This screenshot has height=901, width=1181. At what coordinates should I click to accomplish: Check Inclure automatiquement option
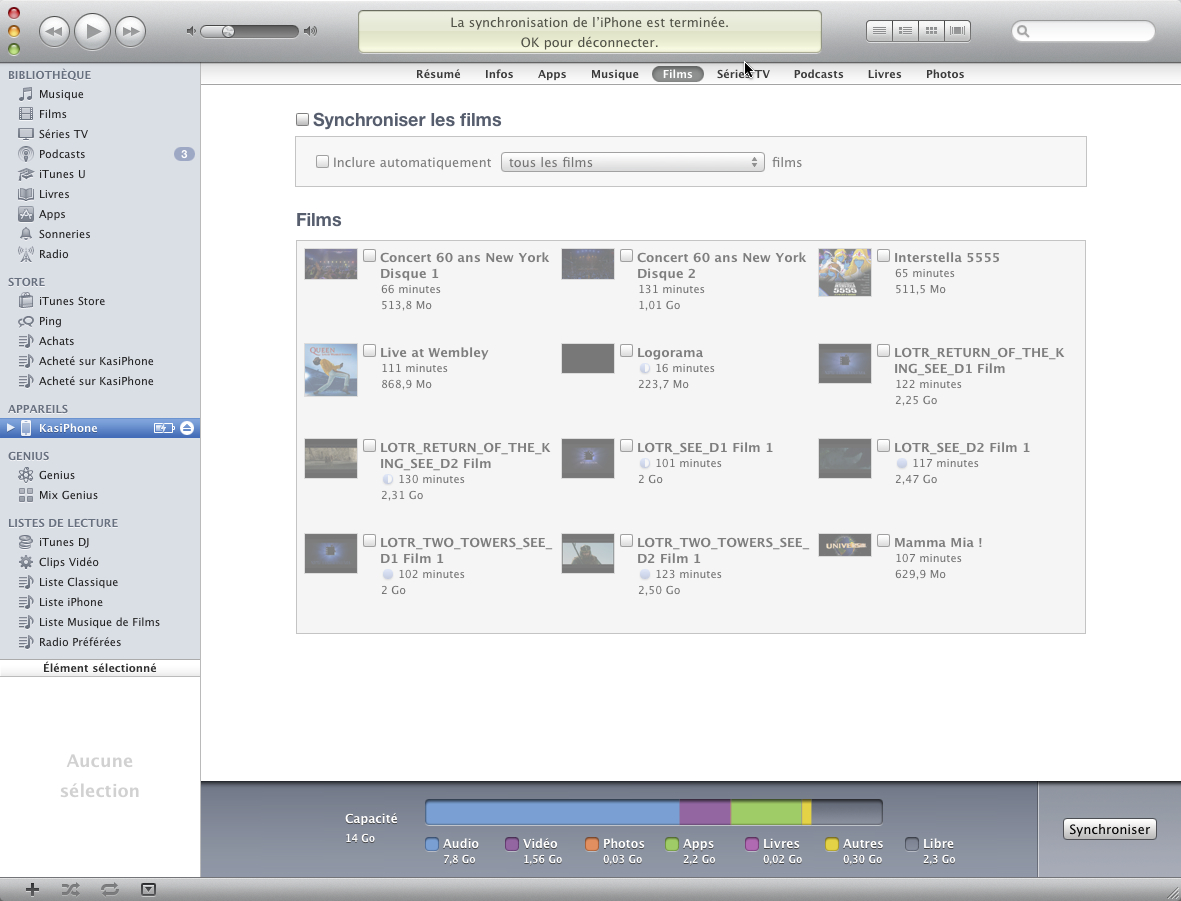click(x=322, y=162)
